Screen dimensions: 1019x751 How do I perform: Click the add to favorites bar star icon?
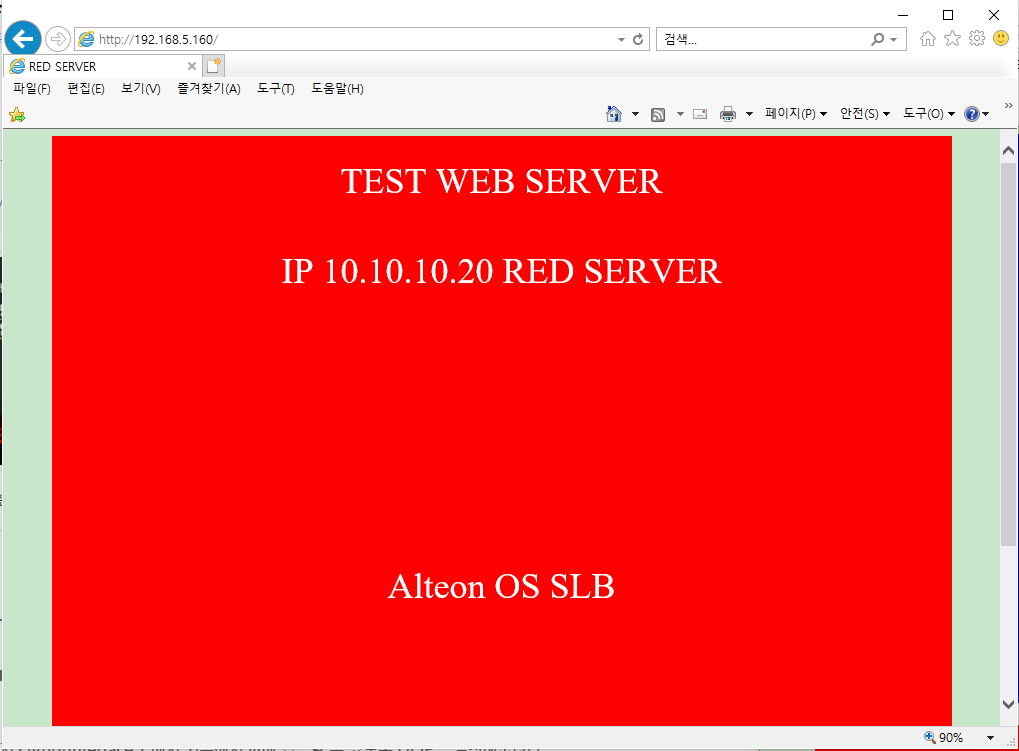pyautogui.click(x=17, y=116)
